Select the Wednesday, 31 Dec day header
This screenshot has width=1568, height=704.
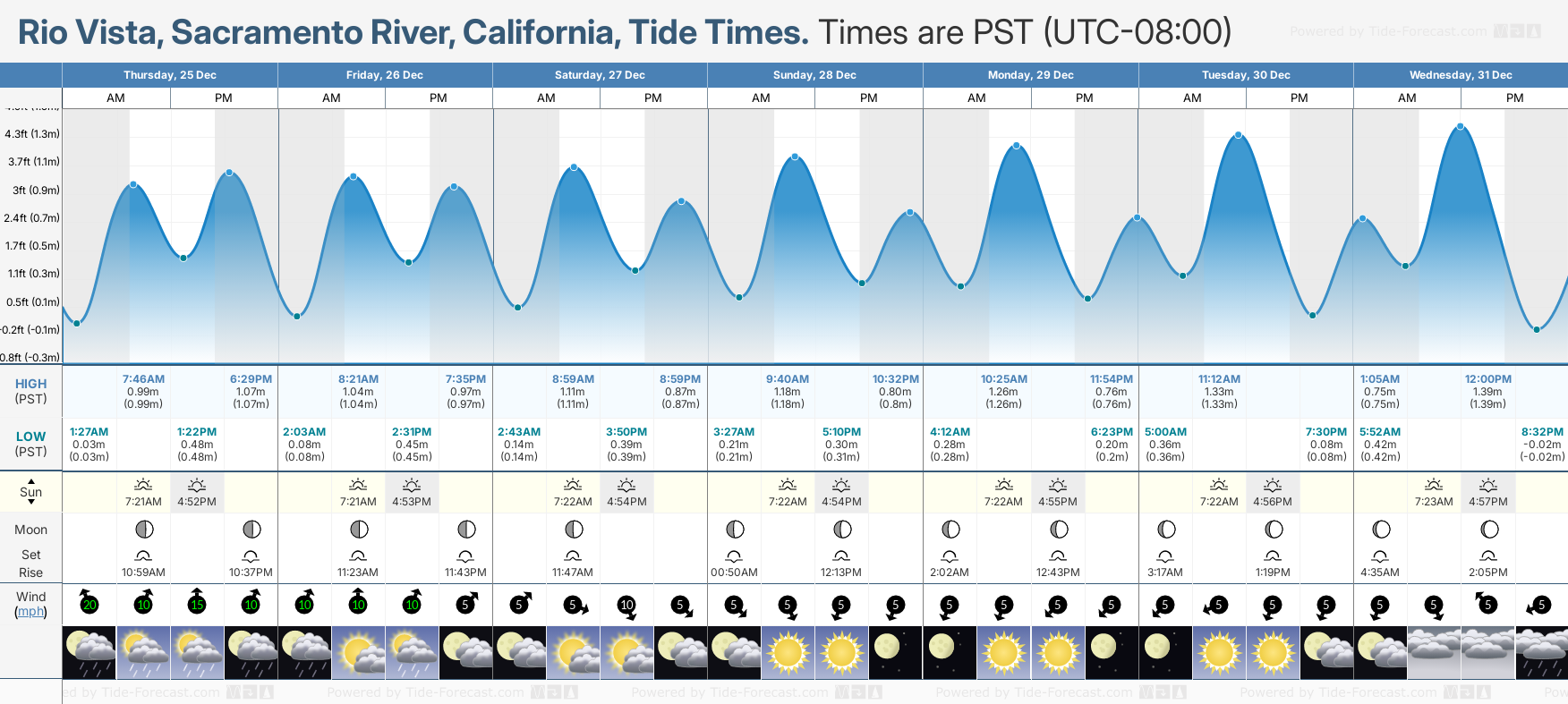pyautogui.click(x=1461, y=75)
